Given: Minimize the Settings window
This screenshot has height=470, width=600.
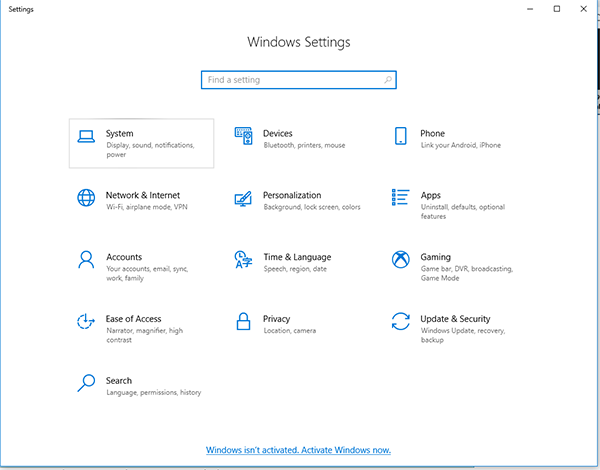Looking at the screenshot, I should tap(530, 9).
